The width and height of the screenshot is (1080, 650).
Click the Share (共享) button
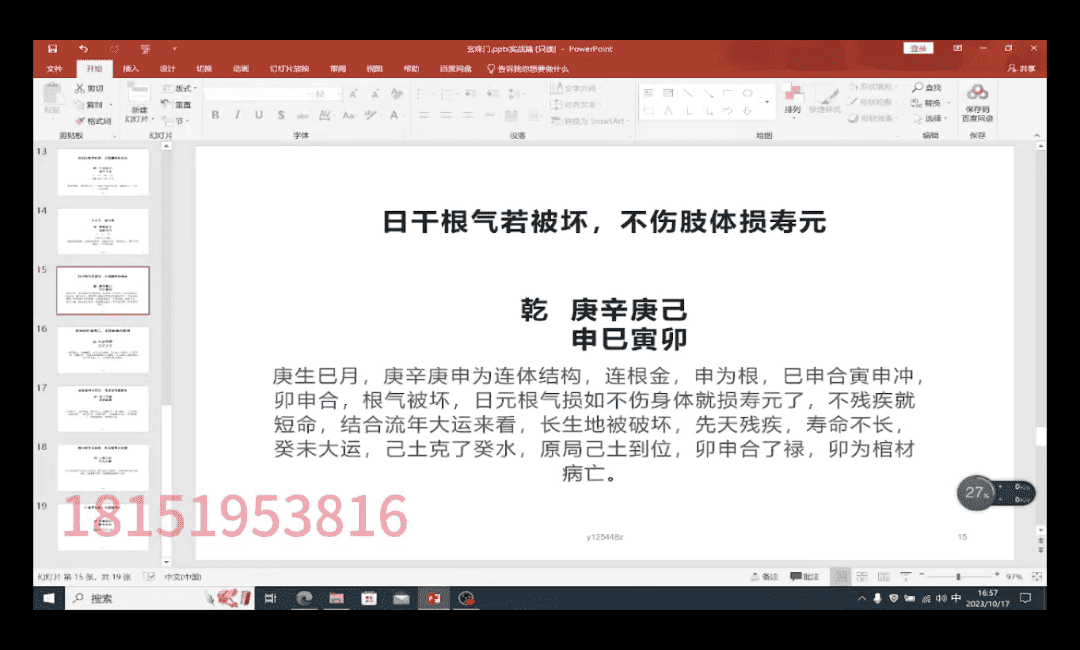pos(1022,69)
